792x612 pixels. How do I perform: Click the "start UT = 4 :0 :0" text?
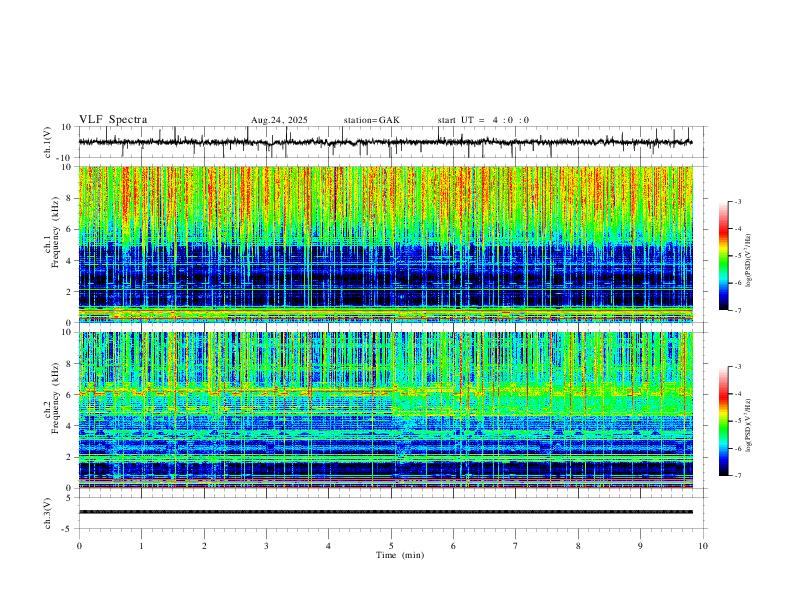(483, 120)
